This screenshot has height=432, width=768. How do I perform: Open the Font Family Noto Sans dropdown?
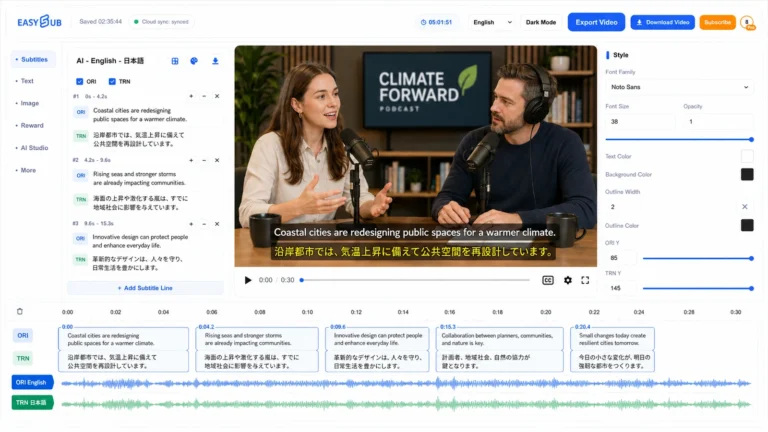click(x=679, y=87)
